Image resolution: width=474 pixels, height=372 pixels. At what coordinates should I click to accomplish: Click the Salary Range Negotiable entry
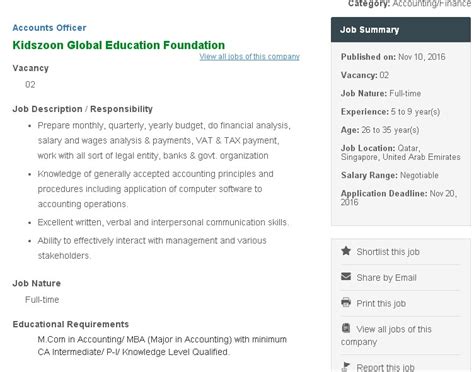[389, 175]
